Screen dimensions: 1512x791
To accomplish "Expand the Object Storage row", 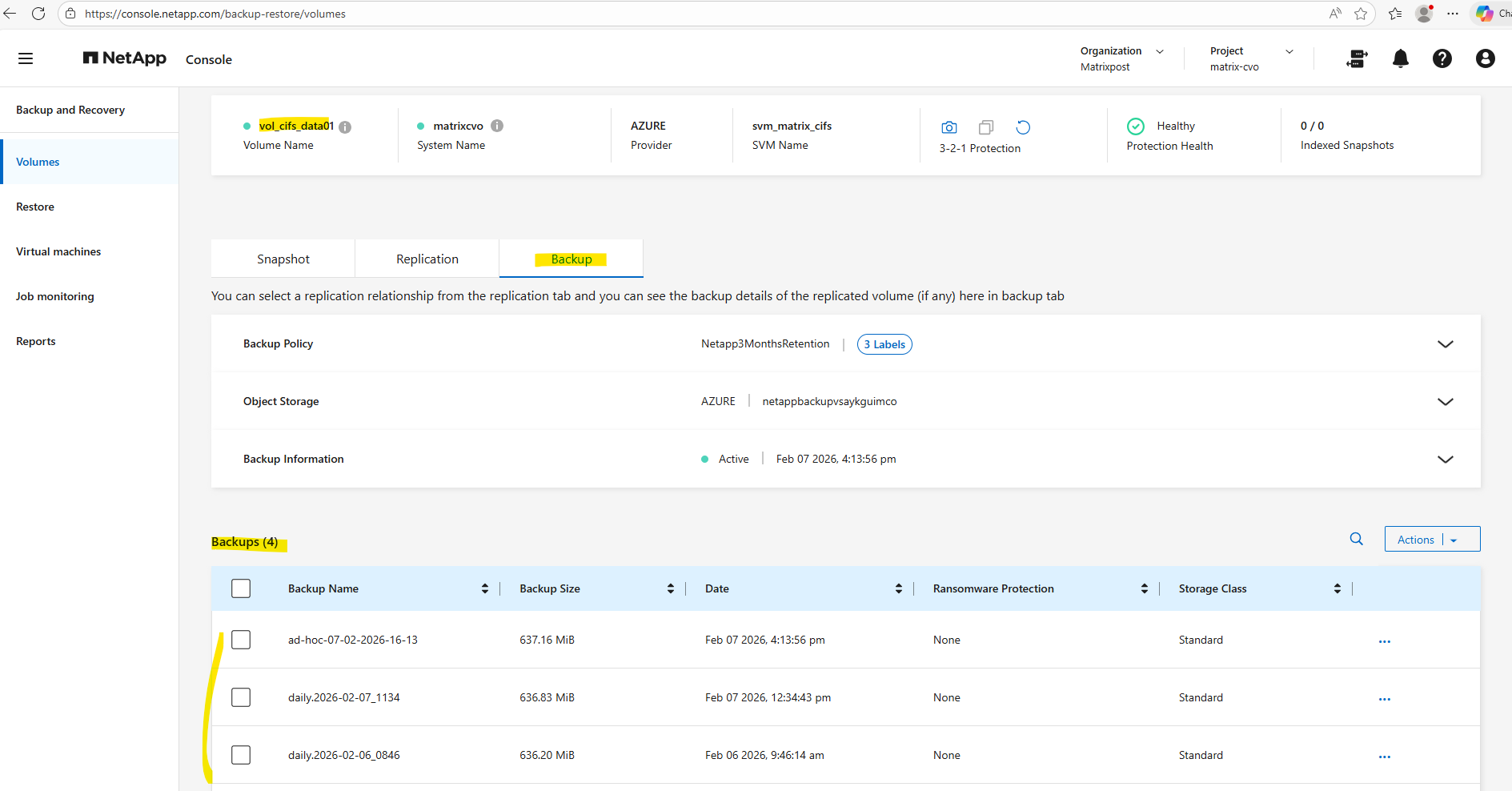I will [x=1445, y=402].
